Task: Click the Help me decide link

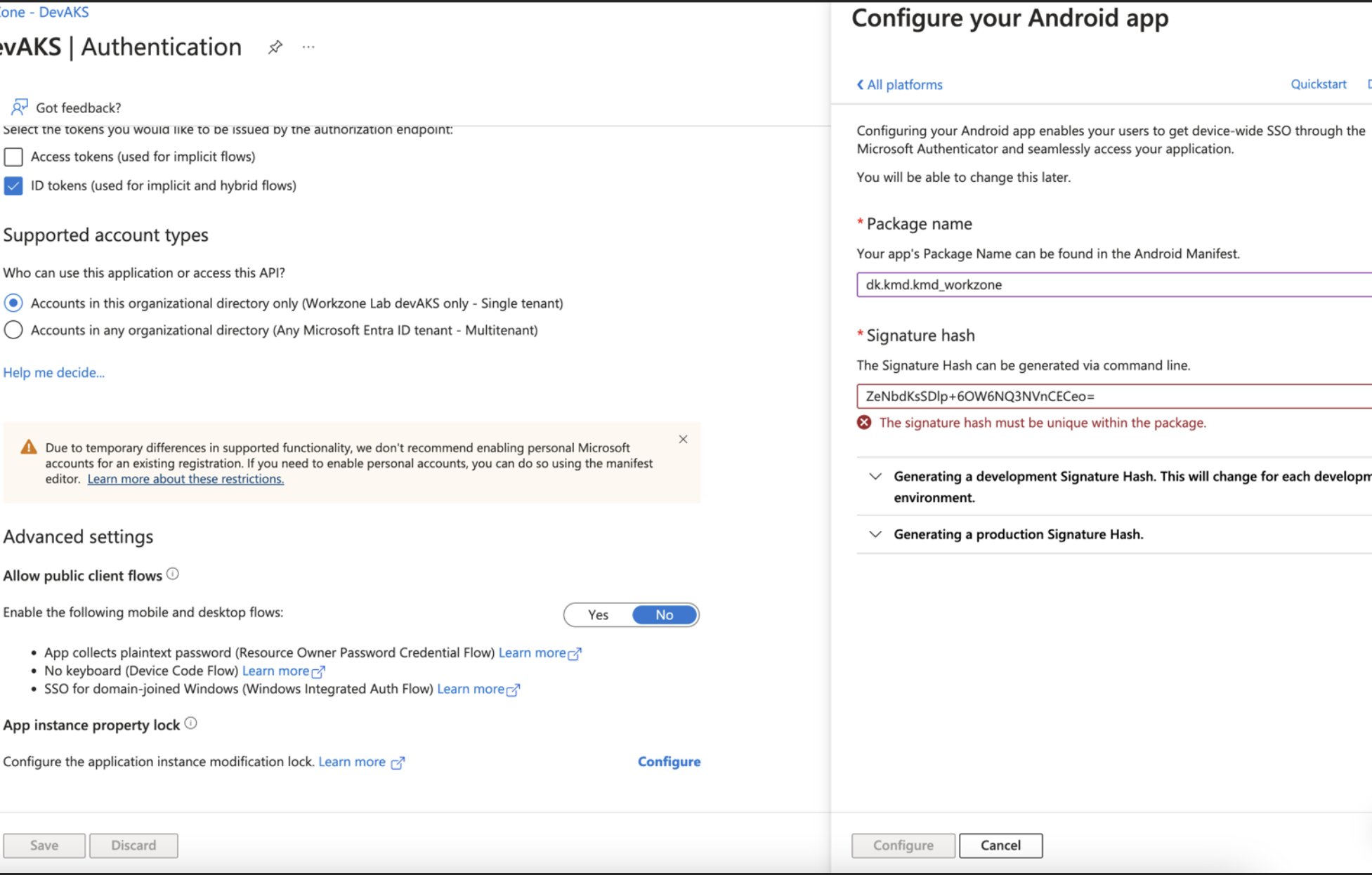Action: pos(54,372)
